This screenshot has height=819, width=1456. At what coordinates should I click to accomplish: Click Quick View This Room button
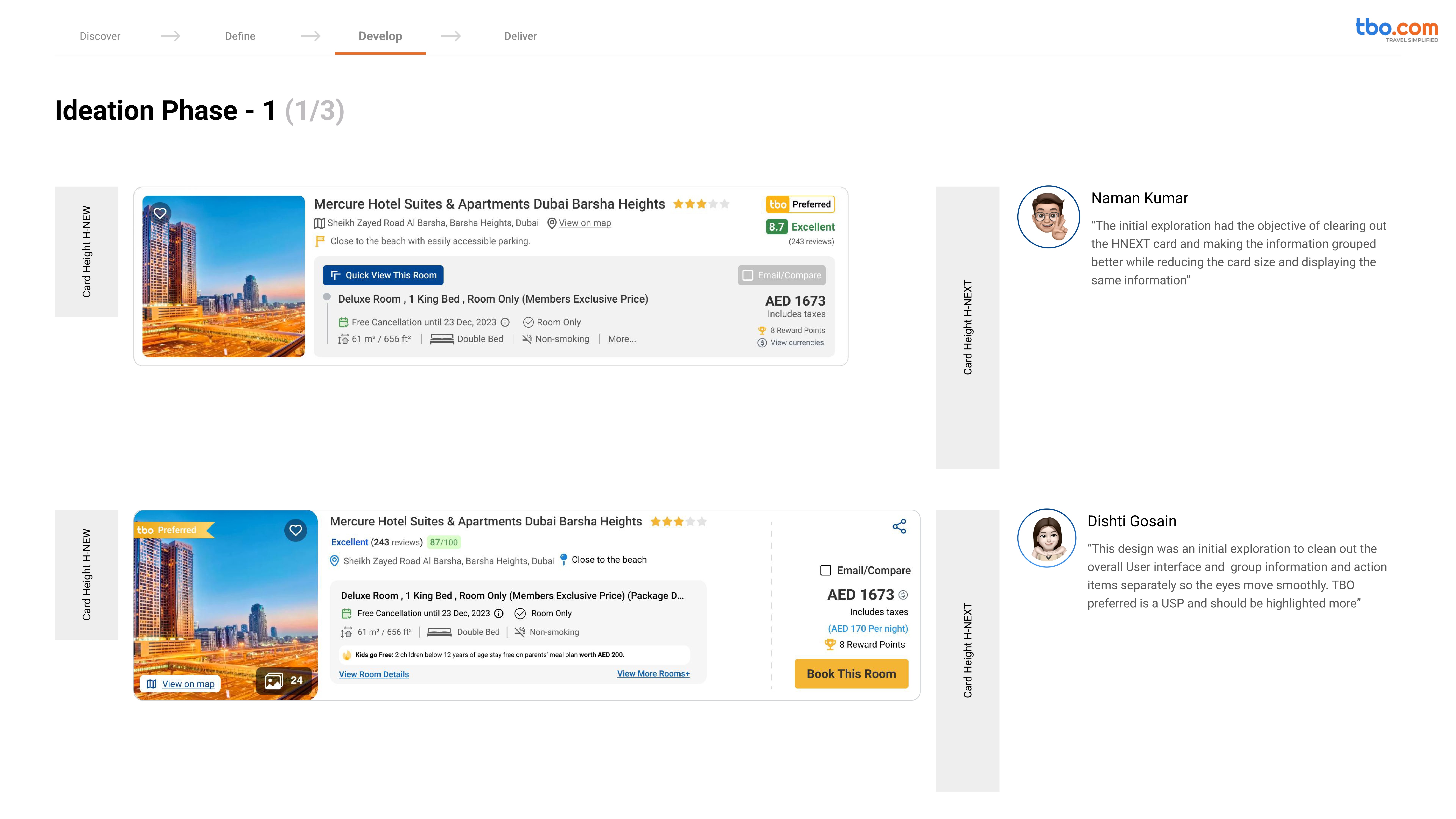[383, 275]
